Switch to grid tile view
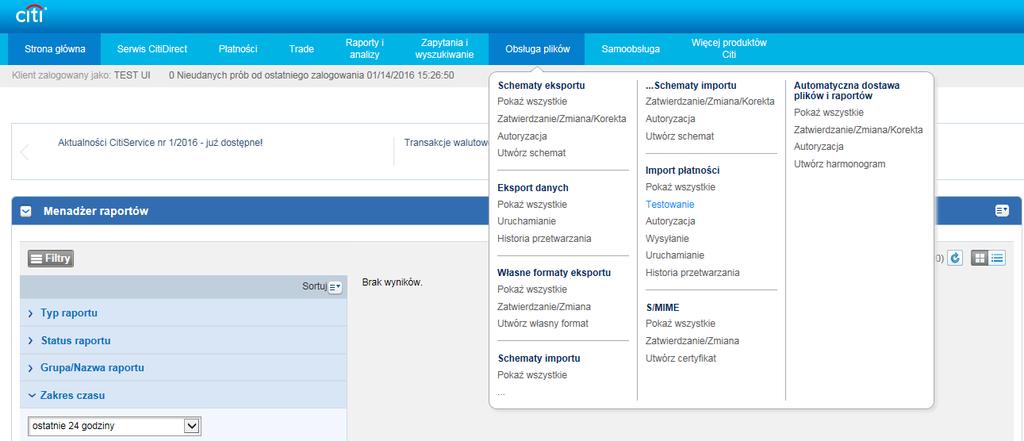The width and height of the screenshot is (1024, 441). 980,258
